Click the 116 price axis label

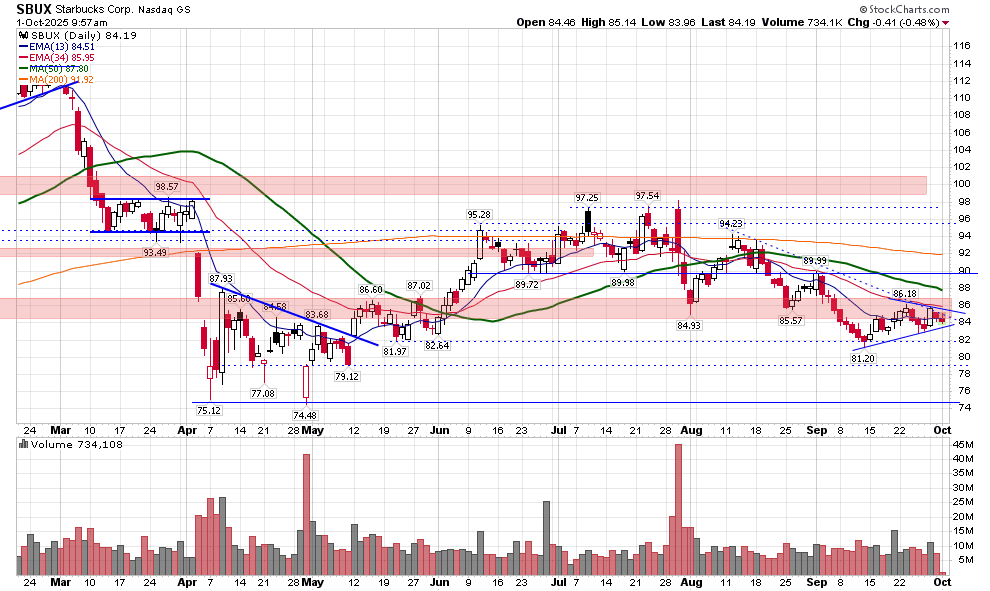coord(962,46)
